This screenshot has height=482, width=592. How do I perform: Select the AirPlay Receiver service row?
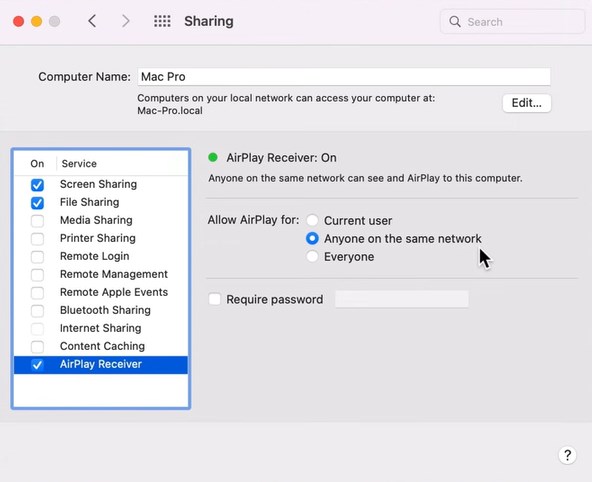(x=101, y=365)
